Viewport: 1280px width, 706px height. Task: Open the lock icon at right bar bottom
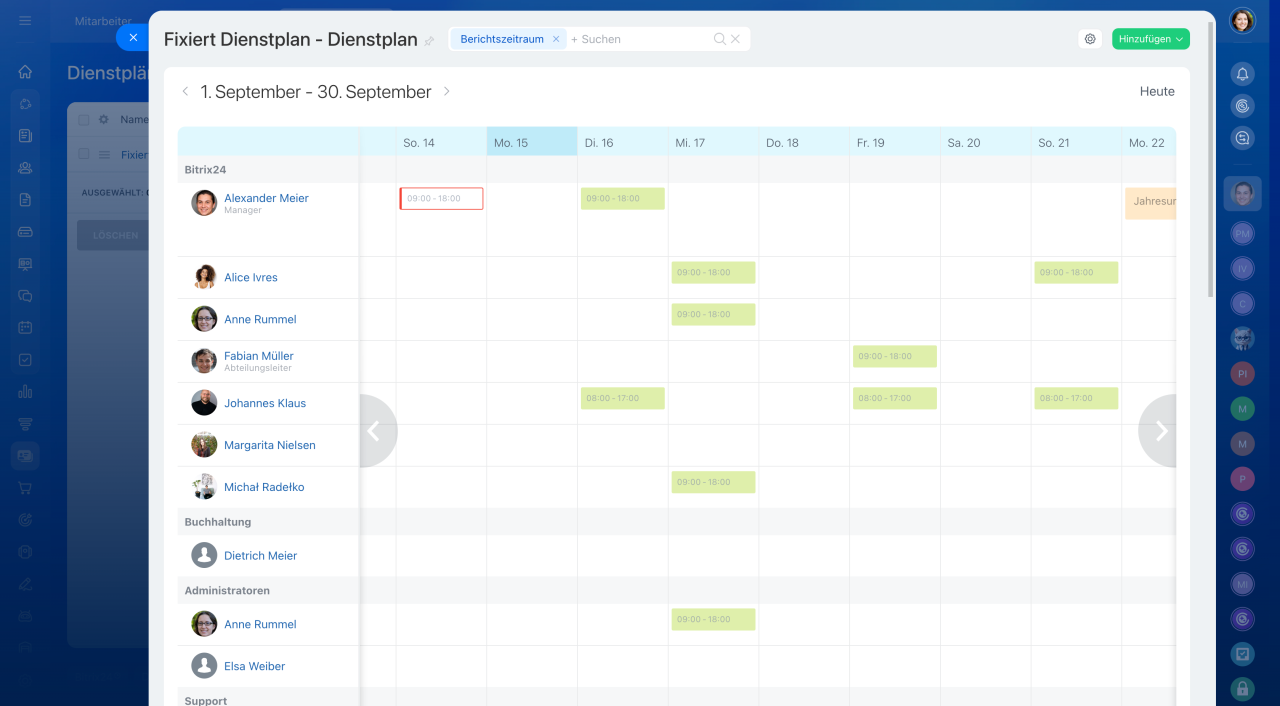click(1242, 688)
